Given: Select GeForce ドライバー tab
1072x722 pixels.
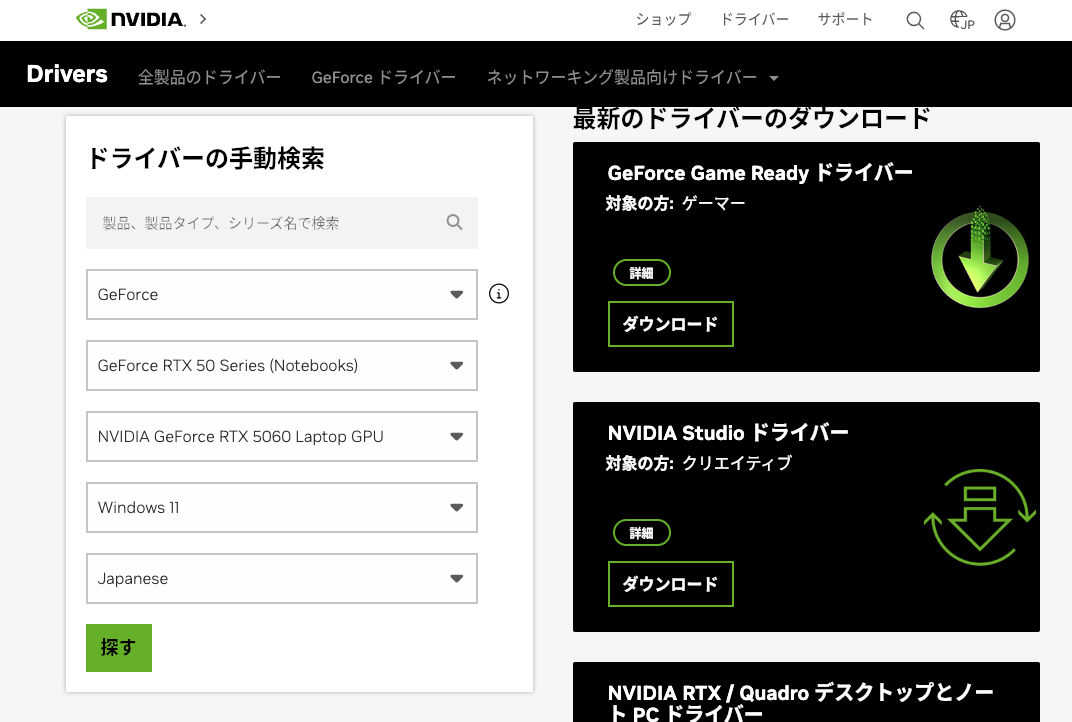Looking at the screenshot, I should 384,77.
